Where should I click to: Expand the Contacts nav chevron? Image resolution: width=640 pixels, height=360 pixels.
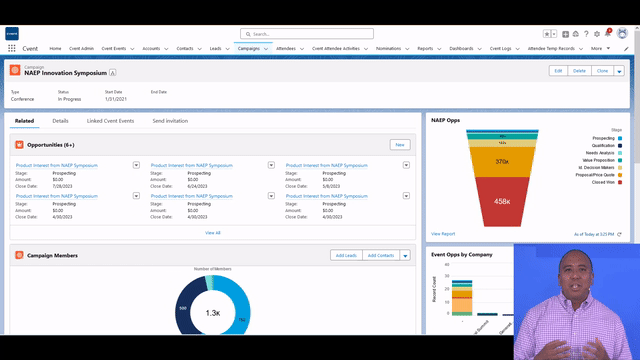click(200, 49)
